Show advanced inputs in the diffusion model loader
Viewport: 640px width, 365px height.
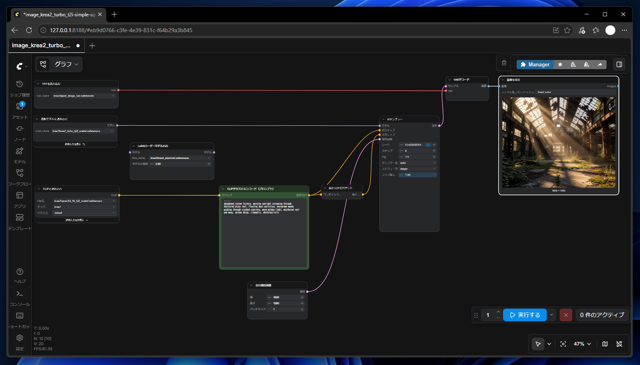[x=75, y=144]
